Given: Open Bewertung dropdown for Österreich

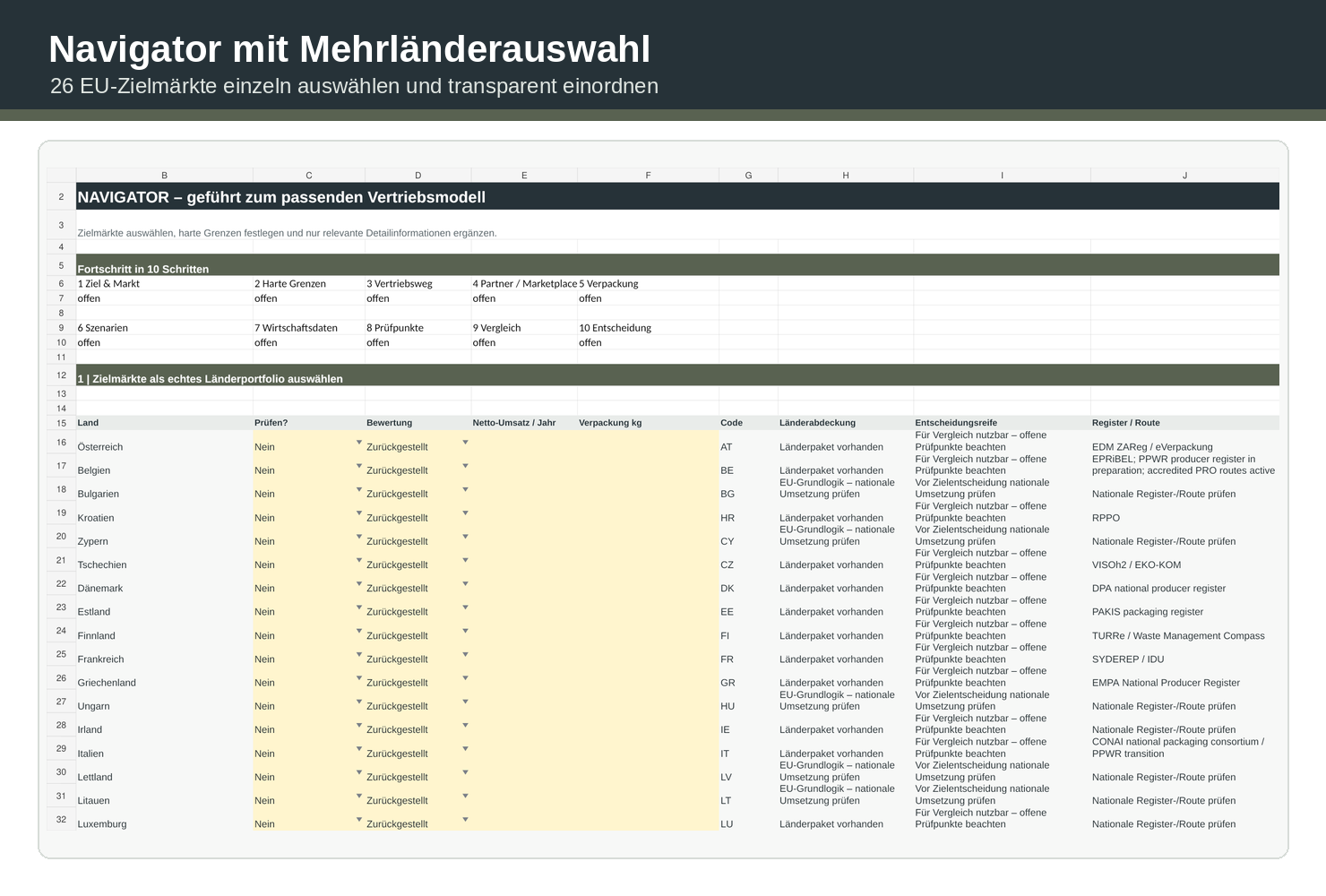Looking at the screenshot, I should (x=465, y=443).
